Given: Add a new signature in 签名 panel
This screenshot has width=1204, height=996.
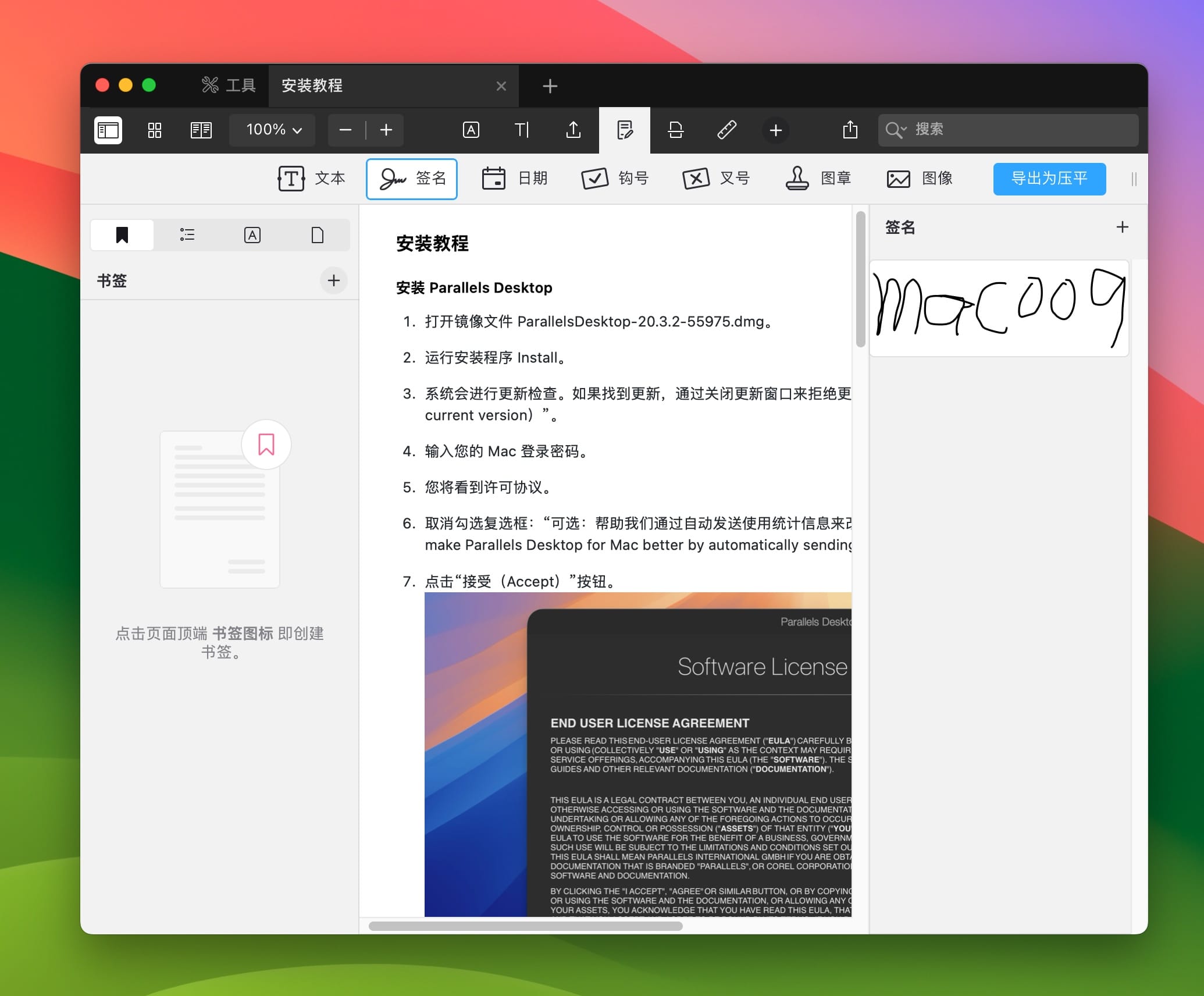Looking at the screenshot, I should (x=1123, y=227).
